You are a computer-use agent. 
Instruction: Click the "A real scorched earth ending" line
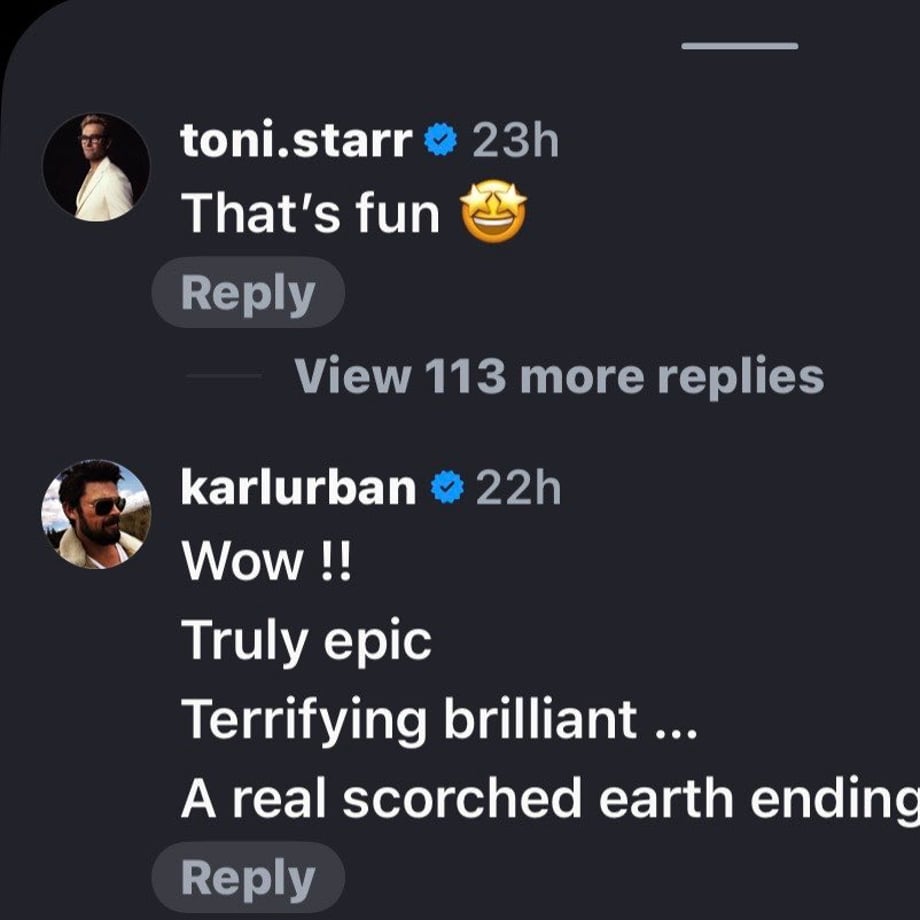pyautogui.click(x=550, y=799)
